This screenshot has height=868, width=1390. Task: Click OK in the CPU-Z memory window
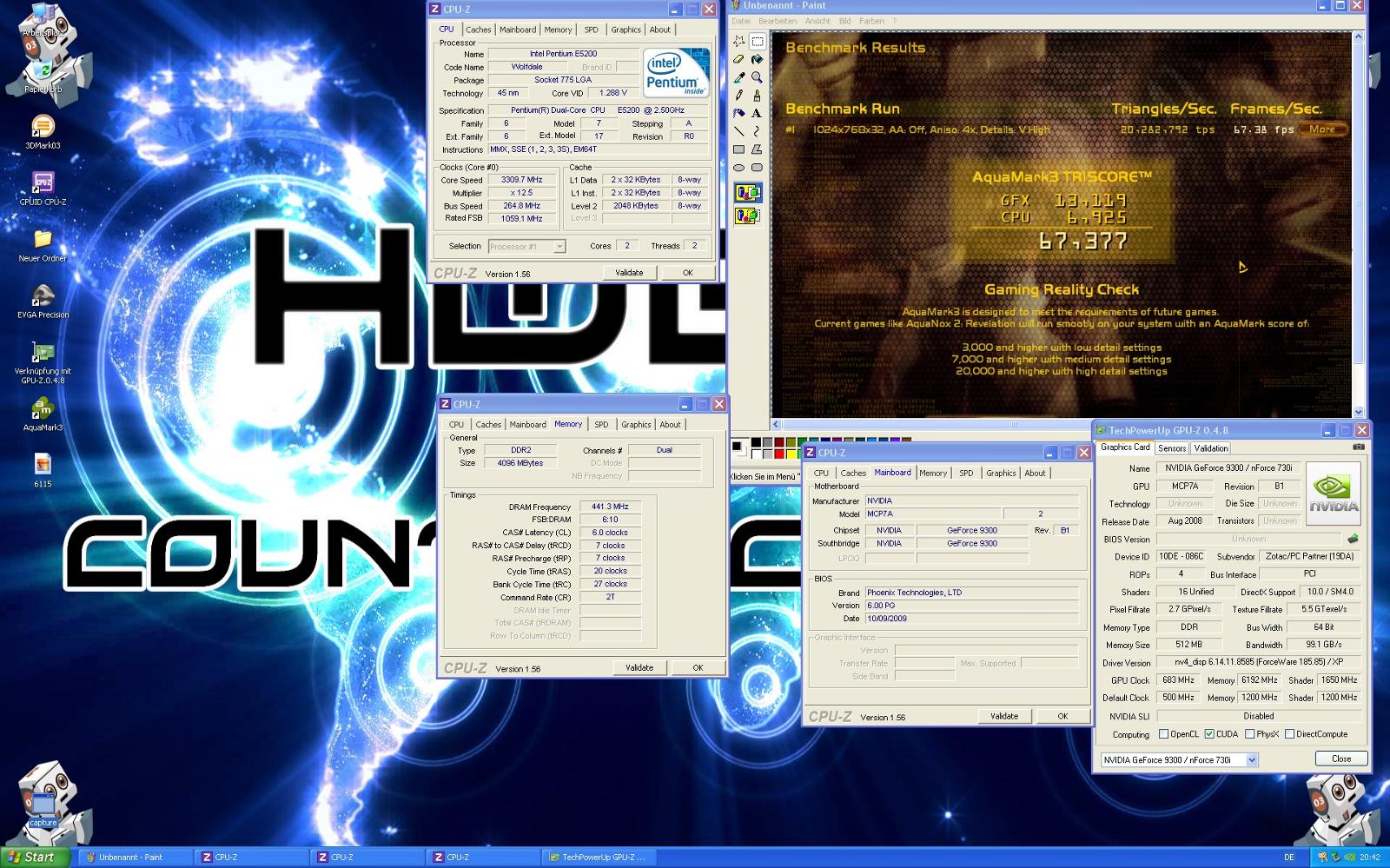(x=698, y=668)
